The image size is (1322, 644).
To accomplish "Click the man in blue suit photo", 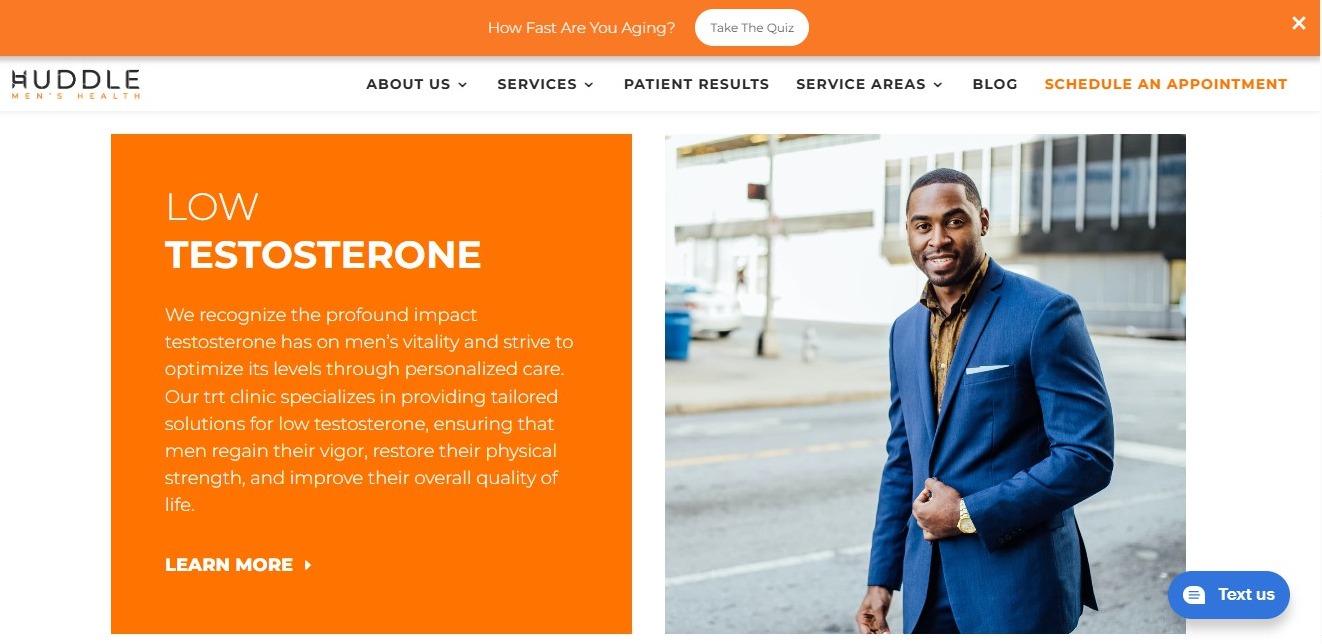I will [x=925, y=384].
